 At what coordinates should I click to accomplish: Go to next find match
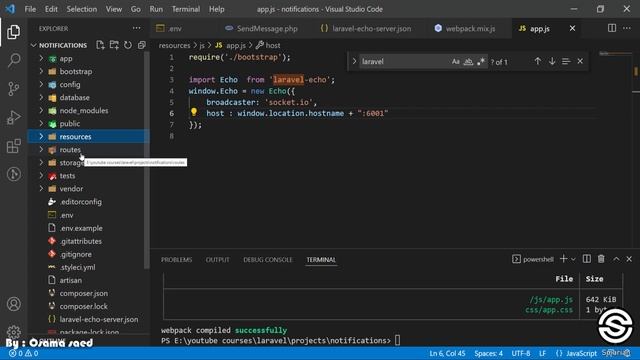point(552,61)
